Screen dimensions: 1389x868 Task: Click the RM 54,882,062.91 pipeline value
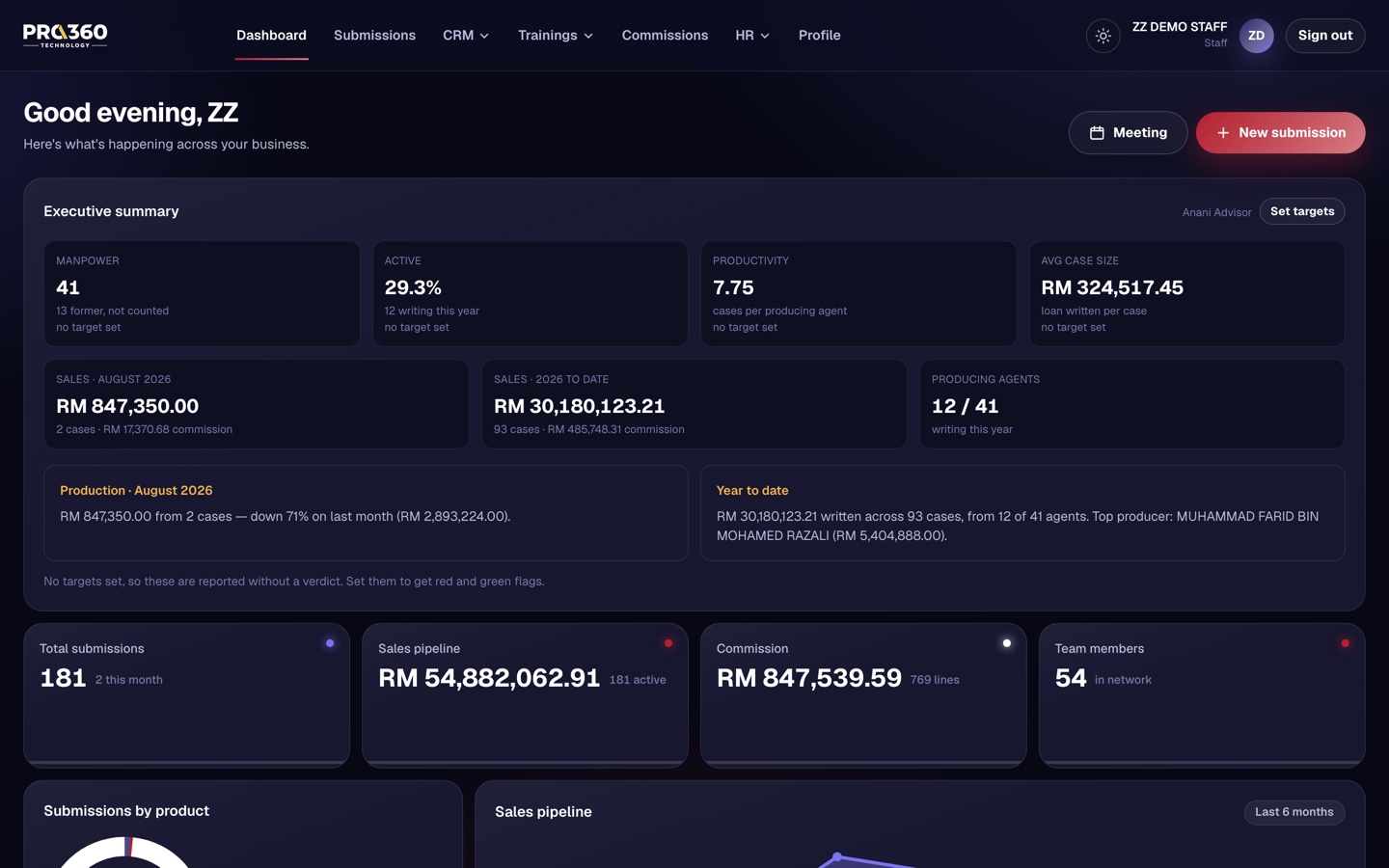pos(489,678)
